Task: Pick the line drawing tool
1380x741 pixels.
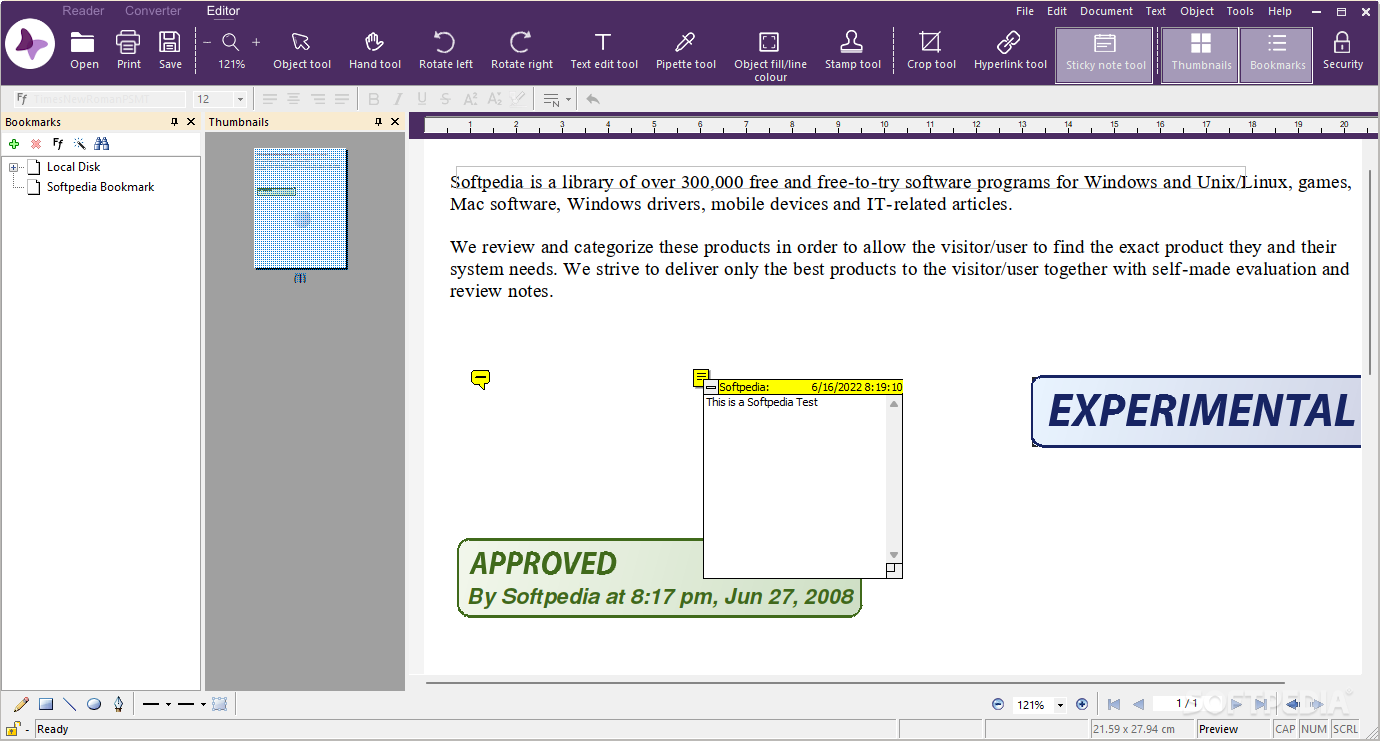Action: point(70,704)
